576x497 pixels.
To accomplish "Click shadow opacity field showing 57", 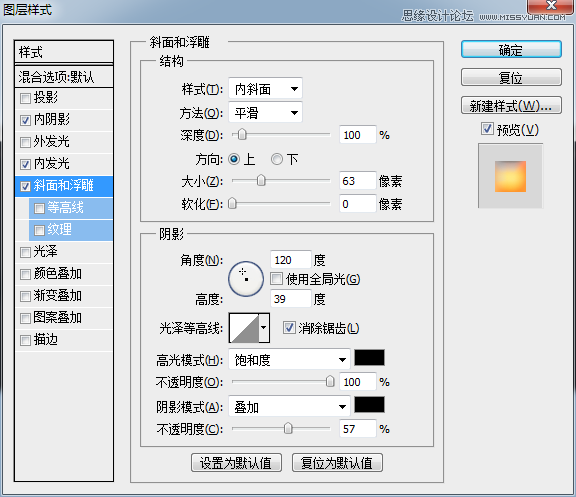I will click(358, 428).
